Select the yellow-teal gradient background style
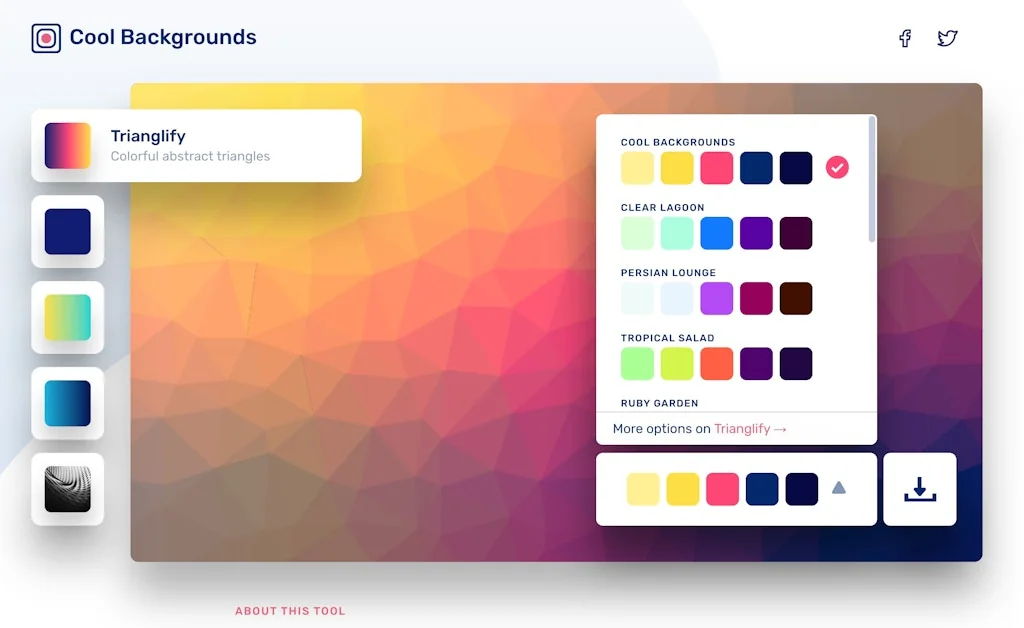 pos(67,317)
